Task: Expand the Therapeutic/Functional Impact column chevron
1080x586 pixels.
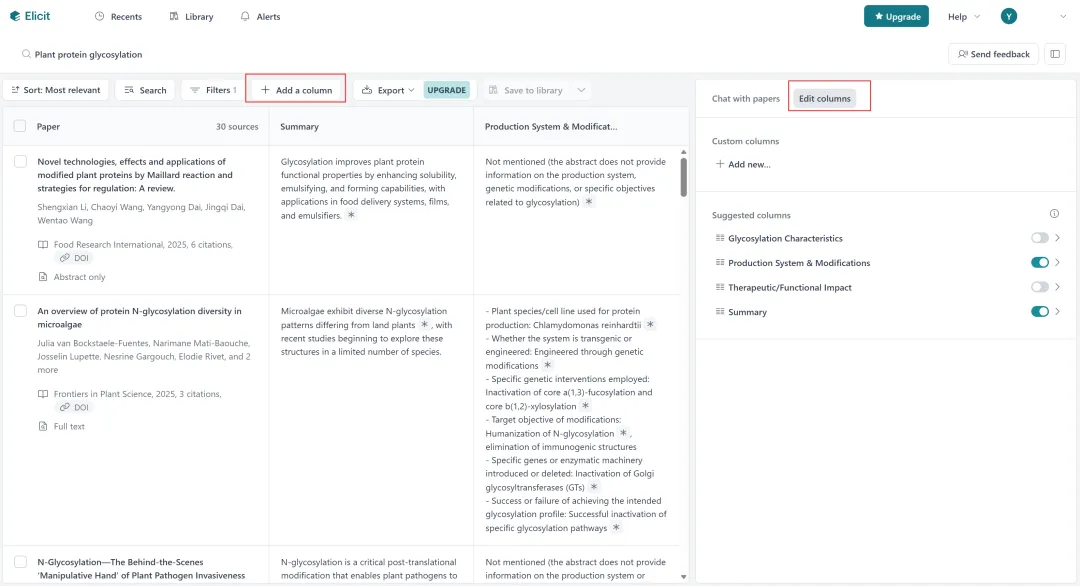Action: [x=1057, y=287]
